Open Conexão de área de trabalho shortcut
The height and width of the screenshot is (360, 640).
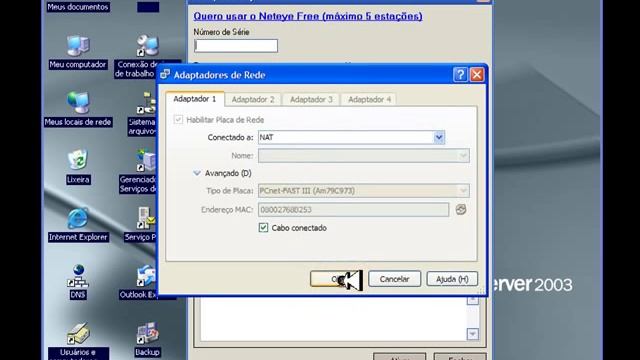147,46
